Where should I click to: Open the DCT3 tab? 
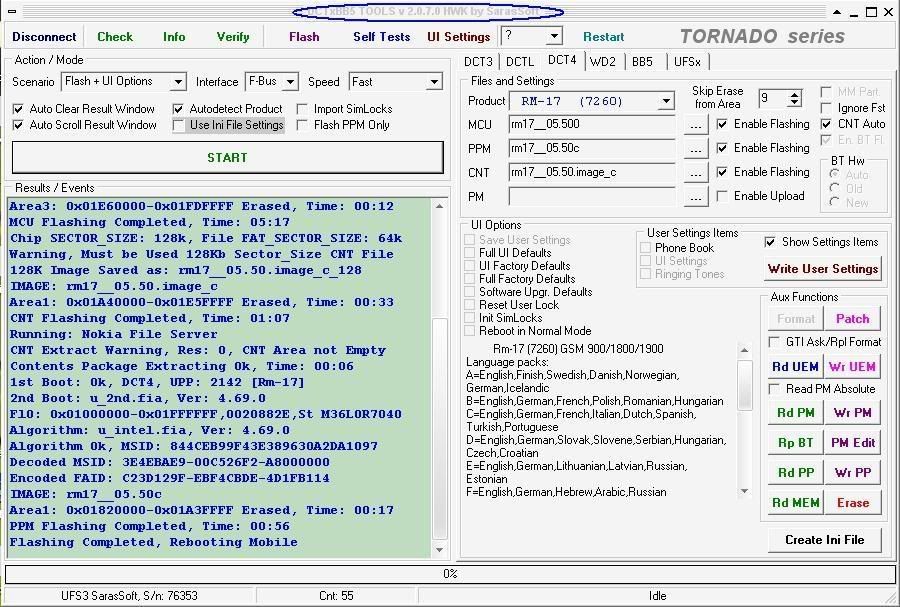pyautogui.click(x=479, y=61)
